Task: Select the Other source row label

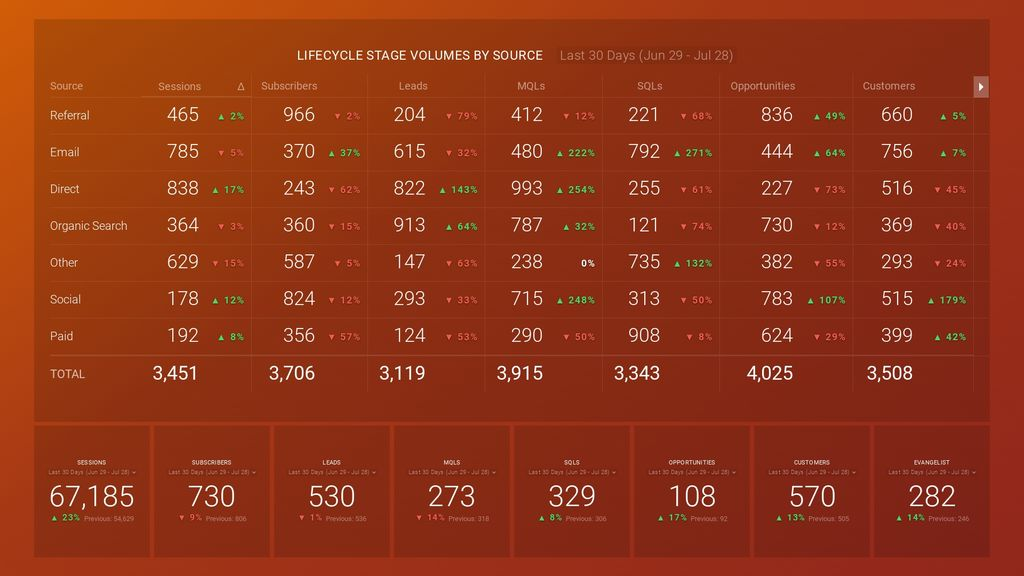Action: pyautogui.click(x=63, y=263)
